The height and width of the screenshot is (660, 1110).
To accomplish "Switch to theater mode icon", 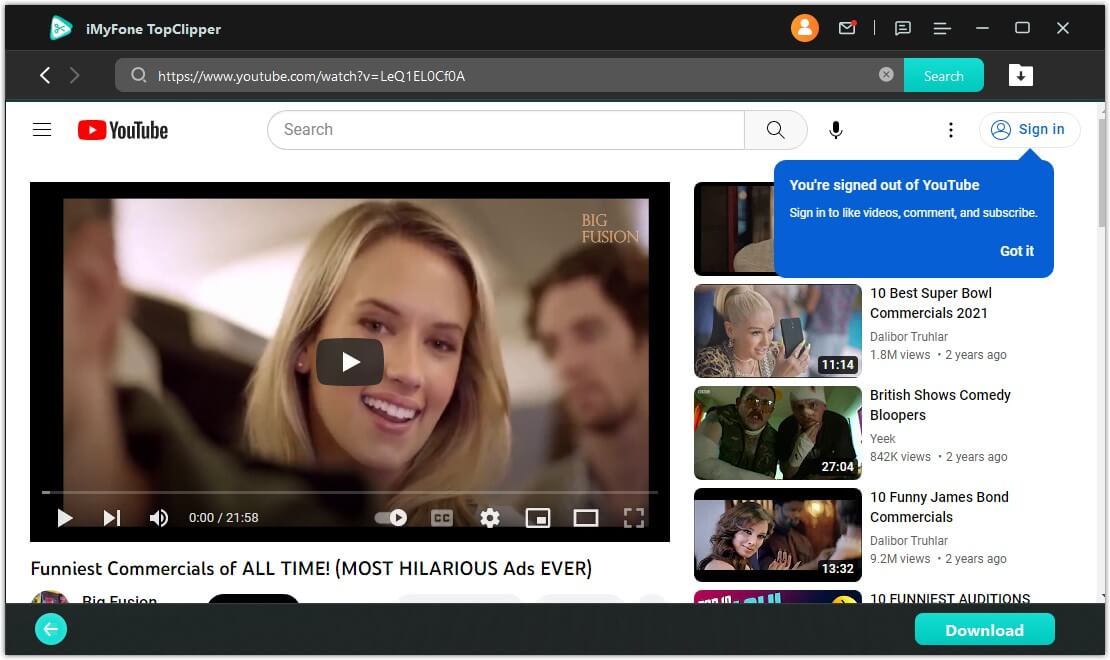I will click(x=585, y=518).
